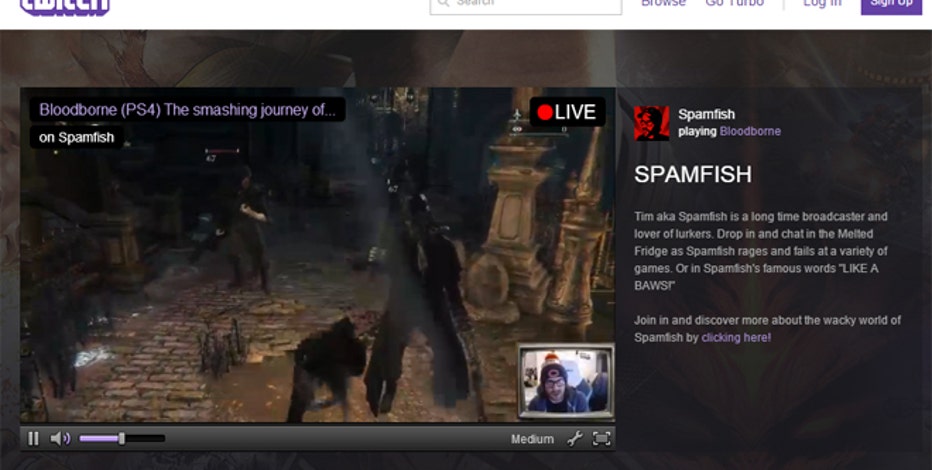Image resolution: width=932 pixels, height=470 pixels.
Task: Click the Log In link
Action: tap(822, 4)
